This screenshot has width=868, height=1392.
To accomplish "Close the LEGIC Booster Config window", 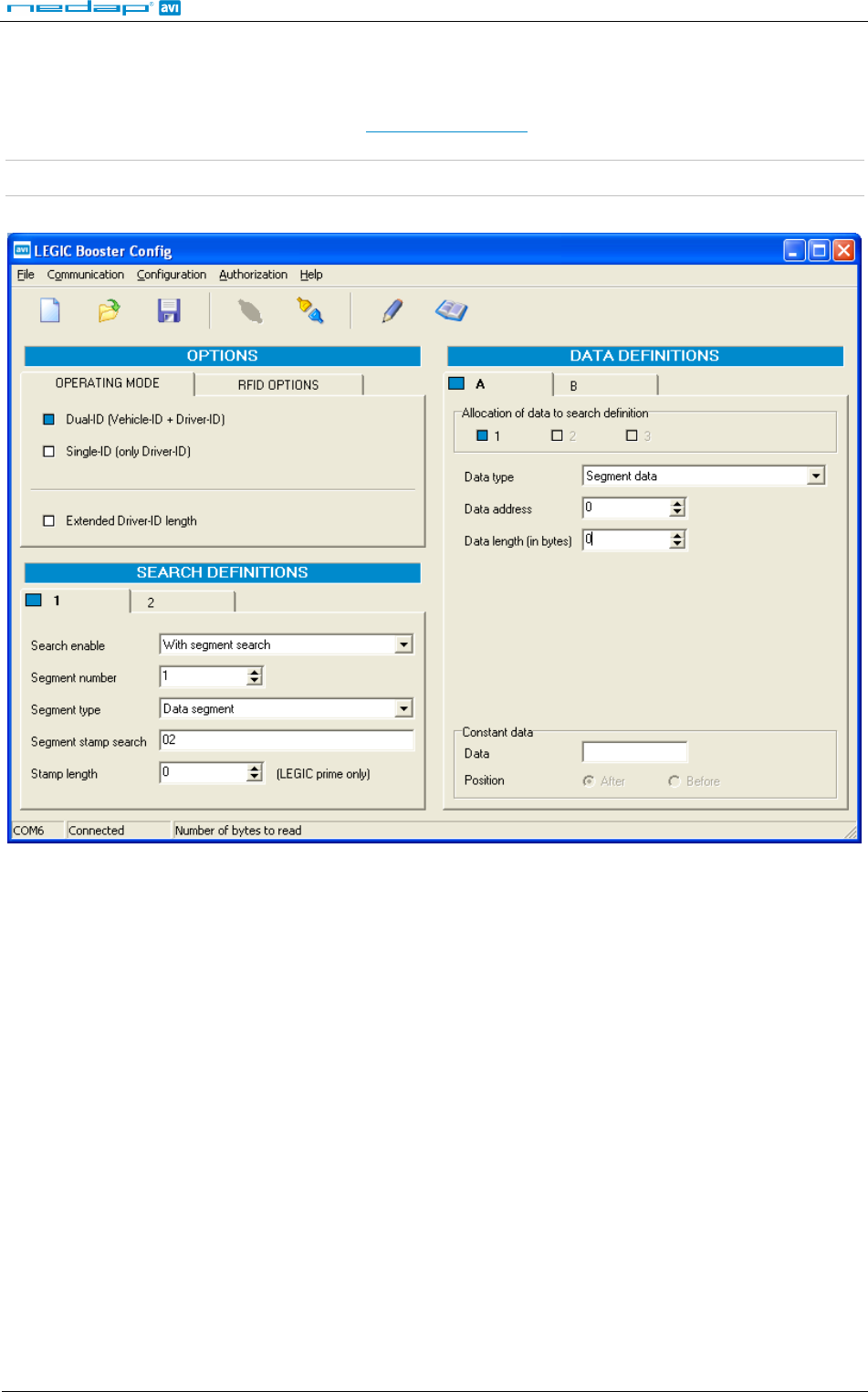I will point(843,250).
